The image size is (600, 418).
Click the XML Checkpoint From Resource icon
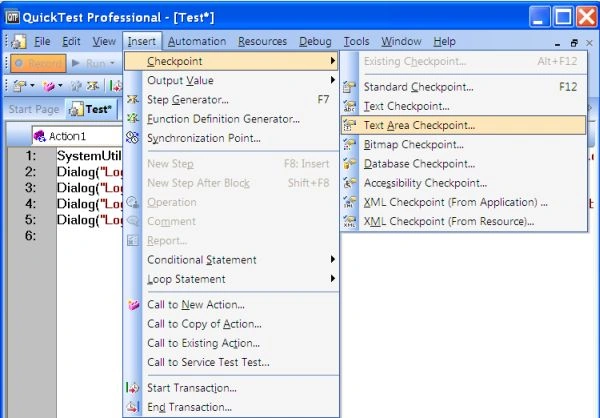[349, 221]
